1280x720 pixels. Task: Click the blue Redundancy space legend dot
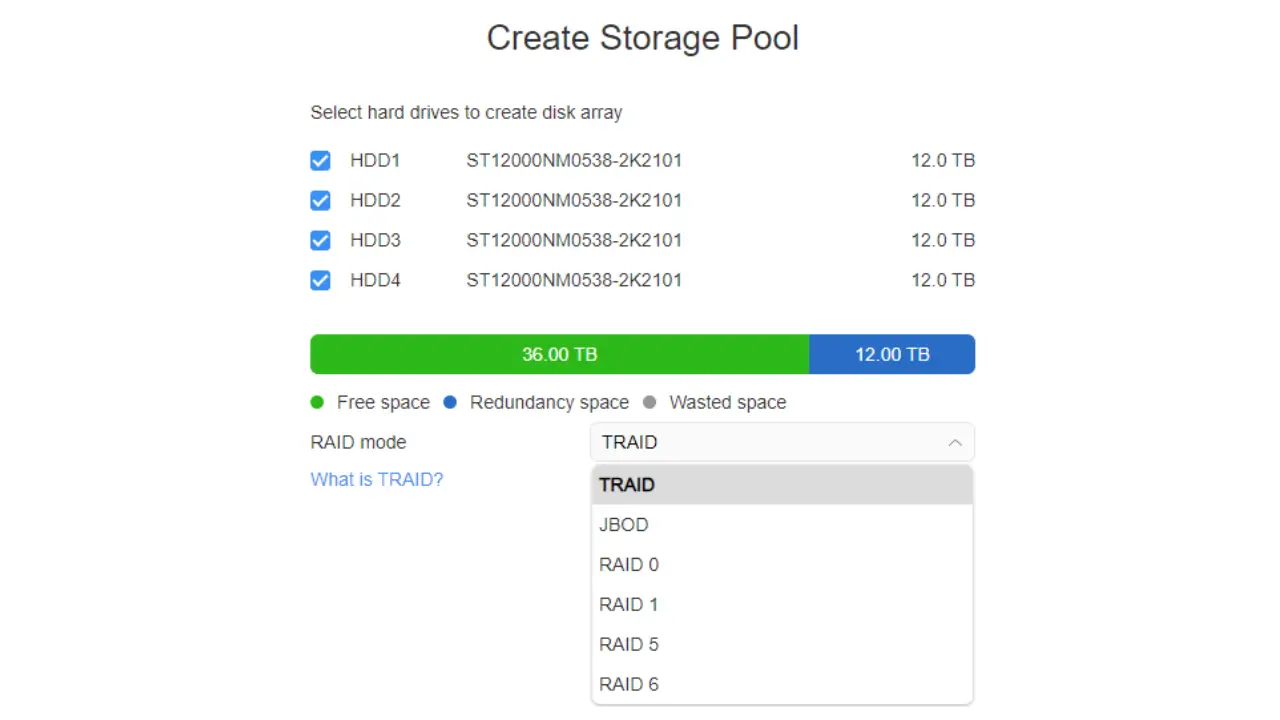tap(450, 403)
